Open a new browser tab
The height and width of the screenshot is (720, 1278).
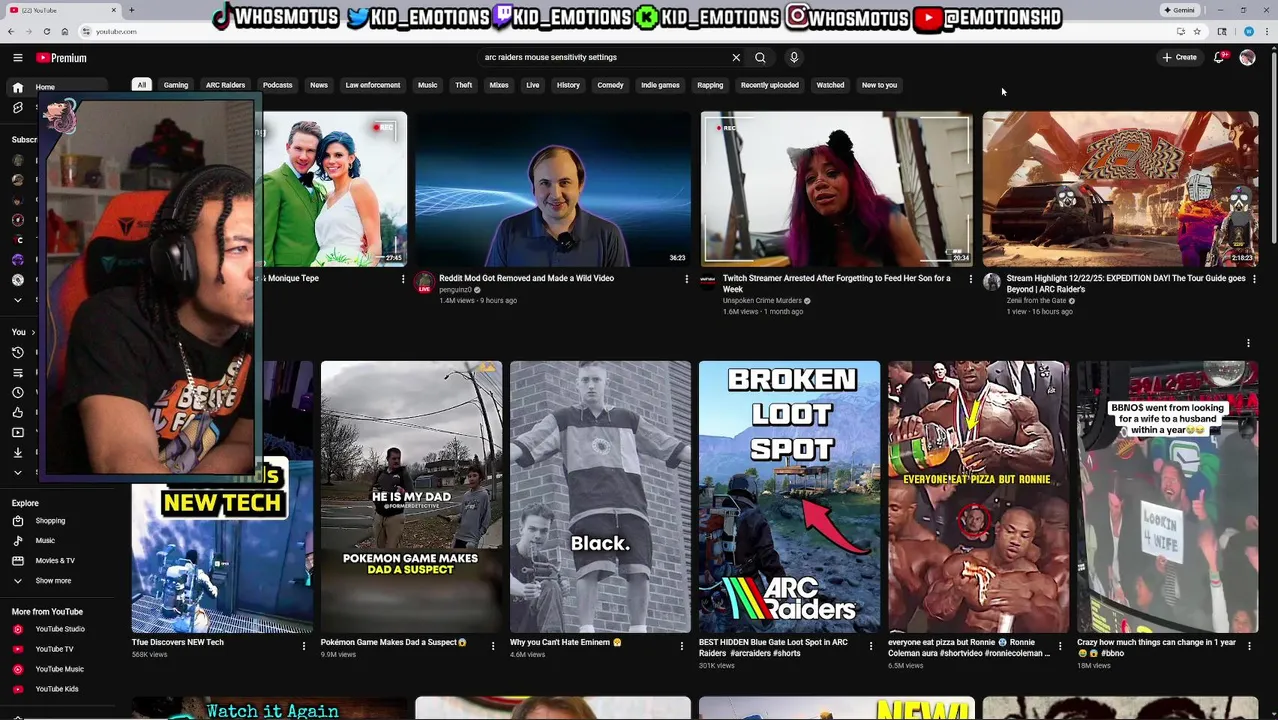tap(131, 10)
